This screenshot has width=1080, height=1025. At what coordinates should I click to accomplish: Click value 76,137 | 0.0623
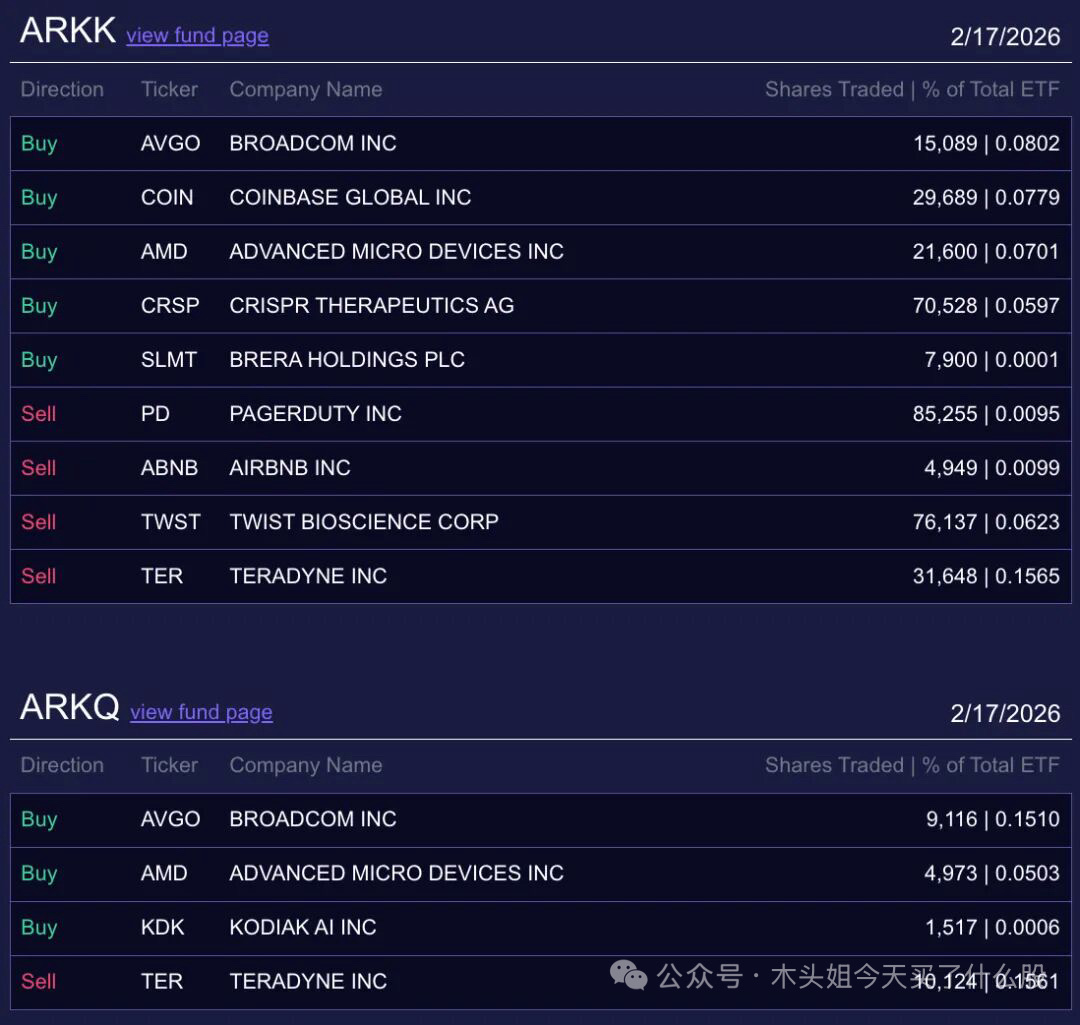986,521
